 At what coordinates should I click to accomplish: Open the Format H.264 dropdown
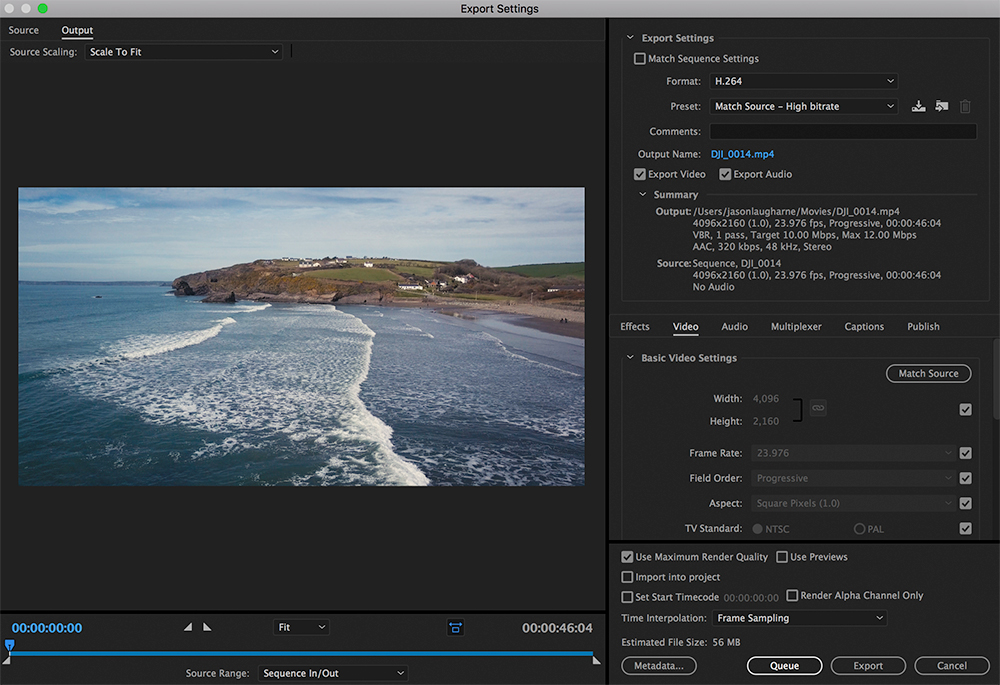tap(803, 81)
